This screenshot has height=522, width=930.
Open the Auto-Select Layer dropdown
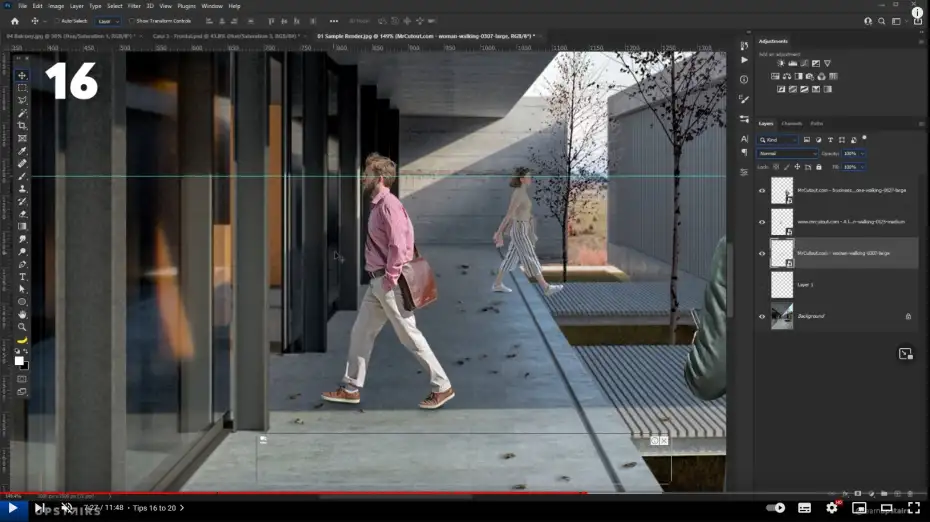tap(108, 21)
